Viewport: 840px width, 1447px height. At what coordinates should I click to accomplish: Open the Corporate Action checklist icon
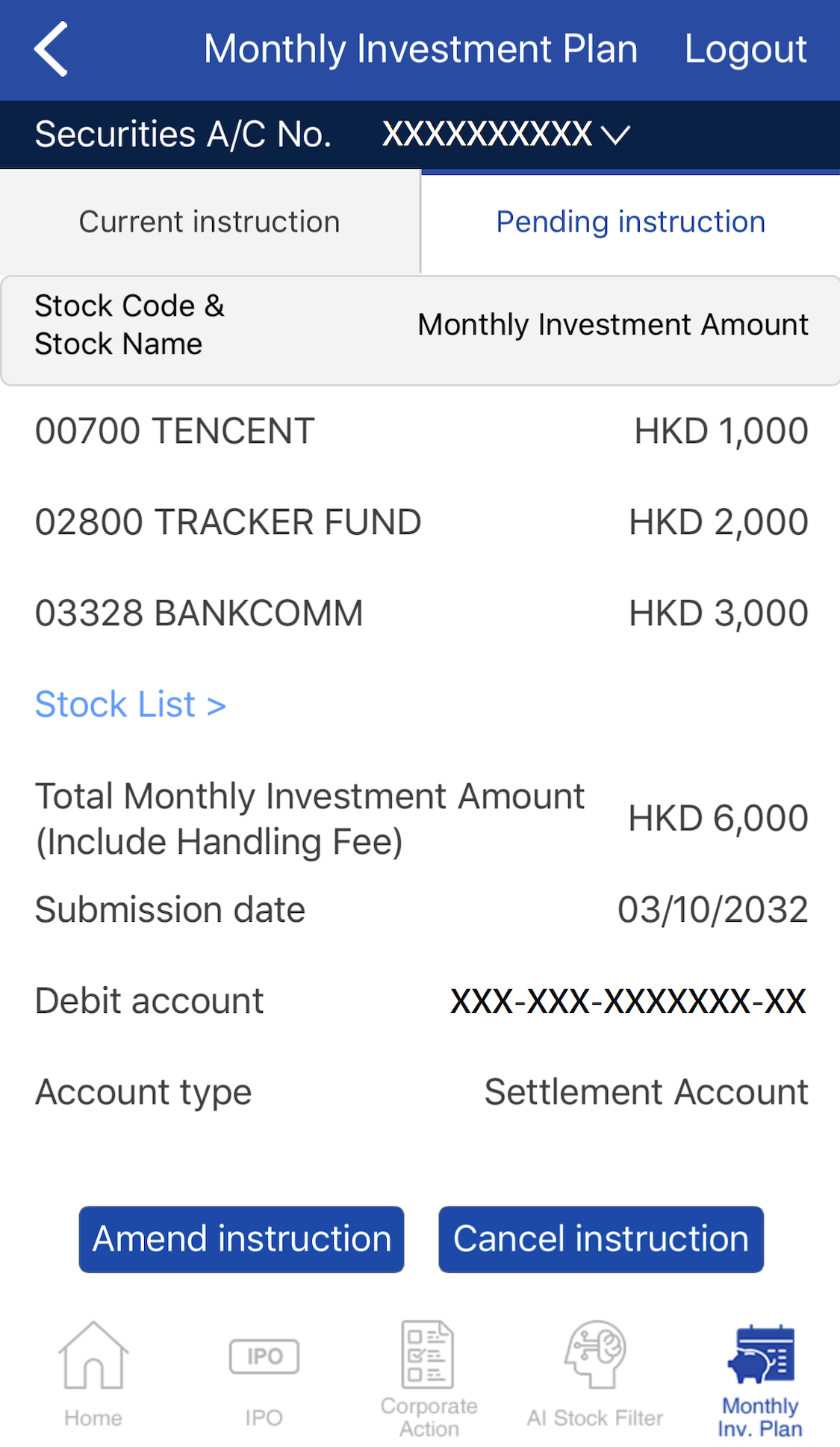(428, 1354)
